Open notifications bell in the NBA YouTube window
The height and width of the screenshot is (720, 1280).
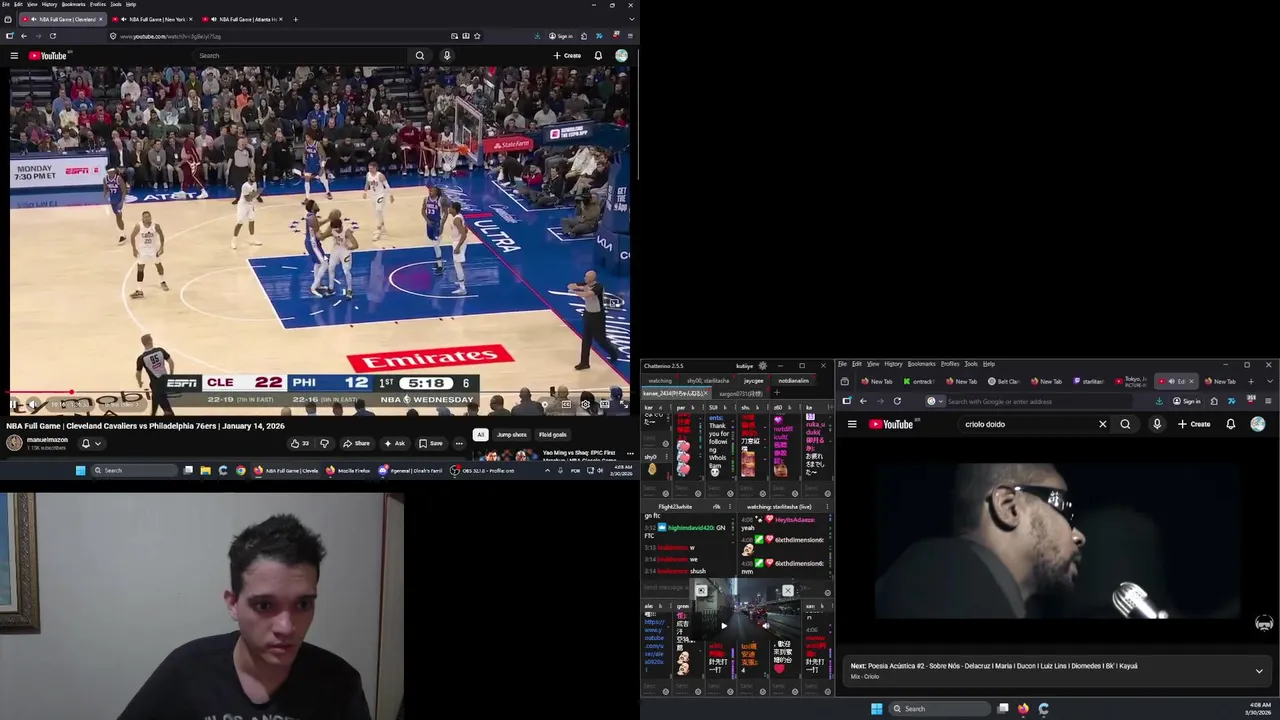point(598,56)
